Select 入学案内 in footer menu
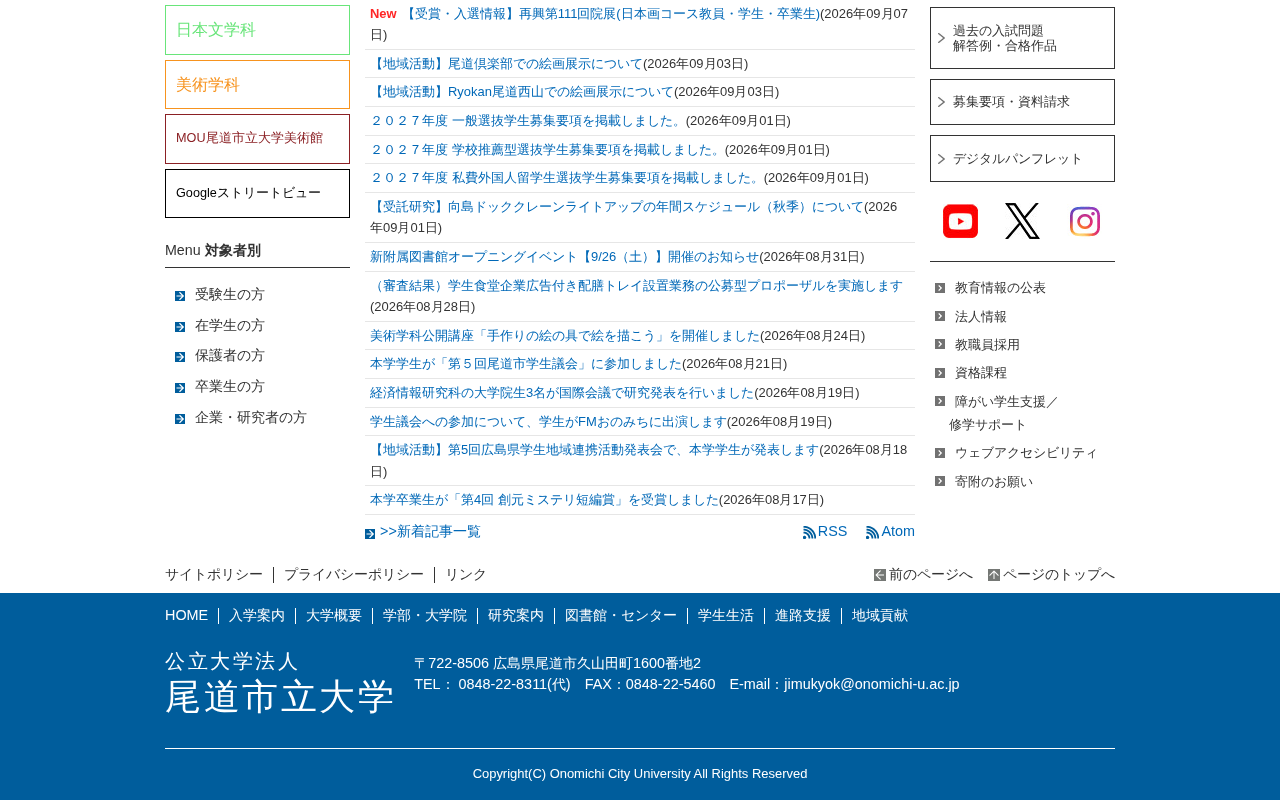Screen dimensions: 1280x800 pyautogui.click(x=257, y=616)
